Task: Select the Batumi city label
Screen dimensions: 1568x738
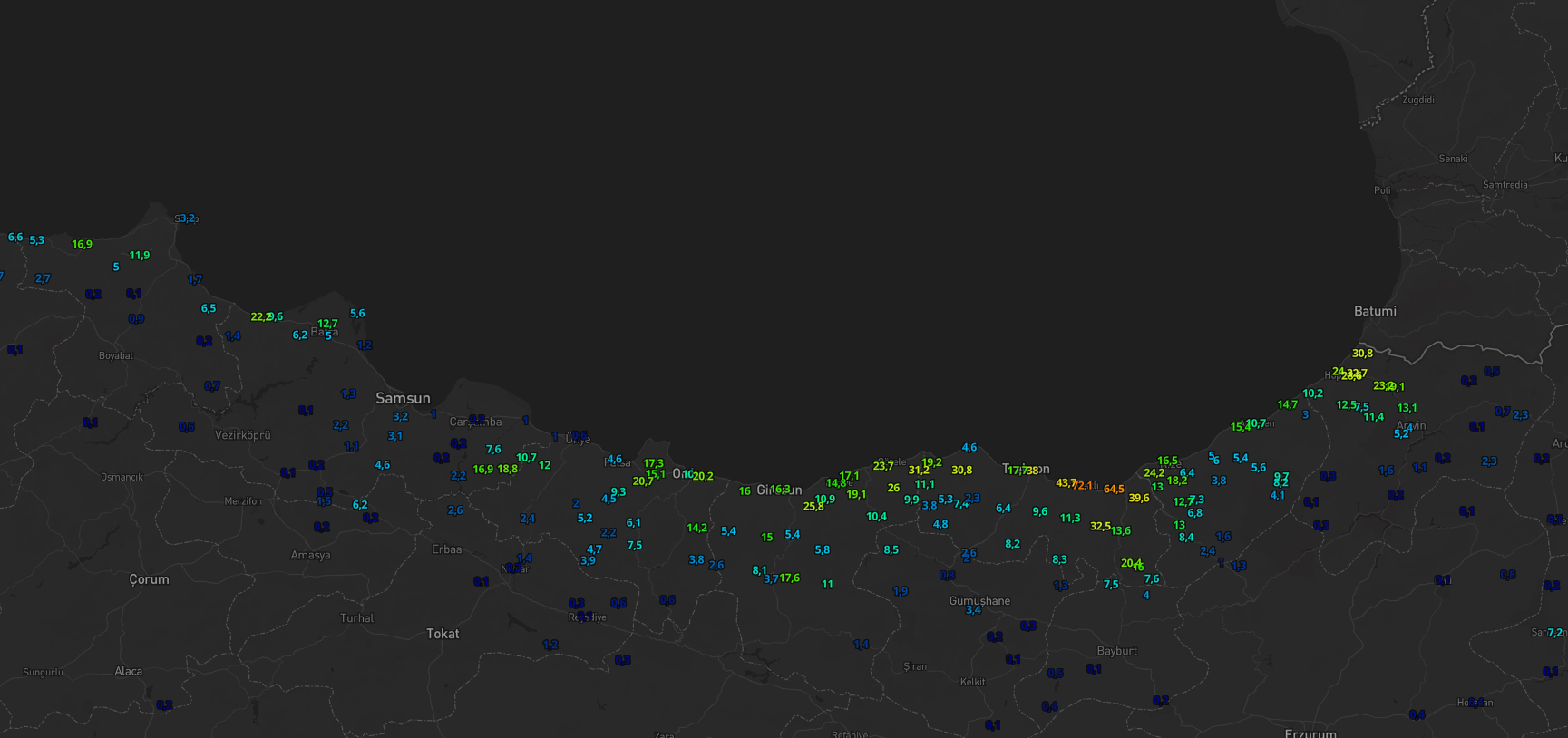Action: coord(1375,311)
